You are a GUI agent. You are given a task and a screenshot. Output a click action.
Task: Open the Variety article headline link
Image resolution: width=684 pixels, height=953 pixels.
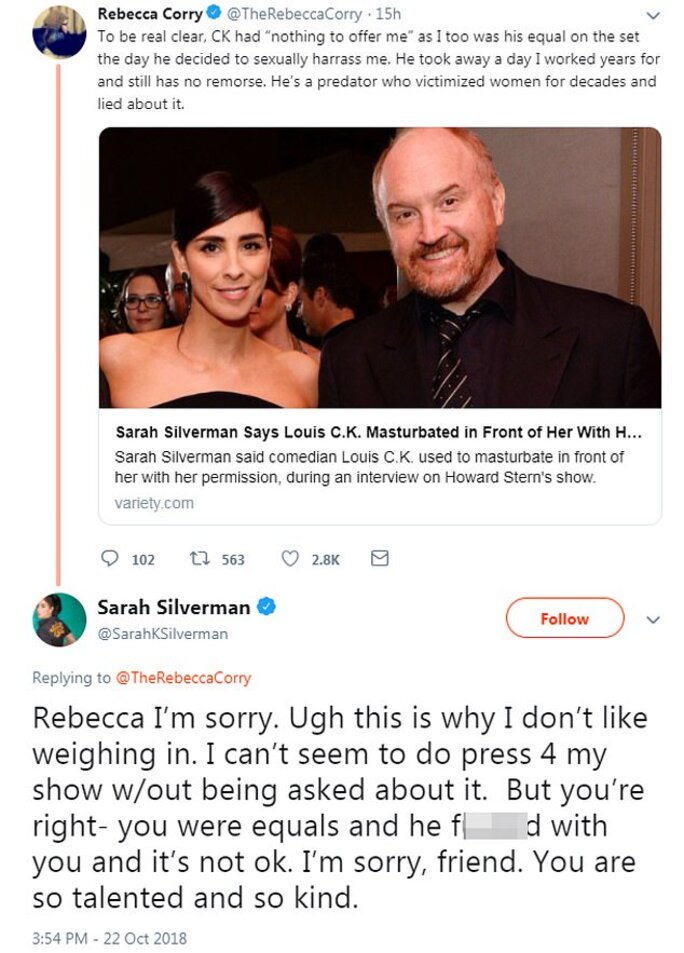tap(377, 434)
